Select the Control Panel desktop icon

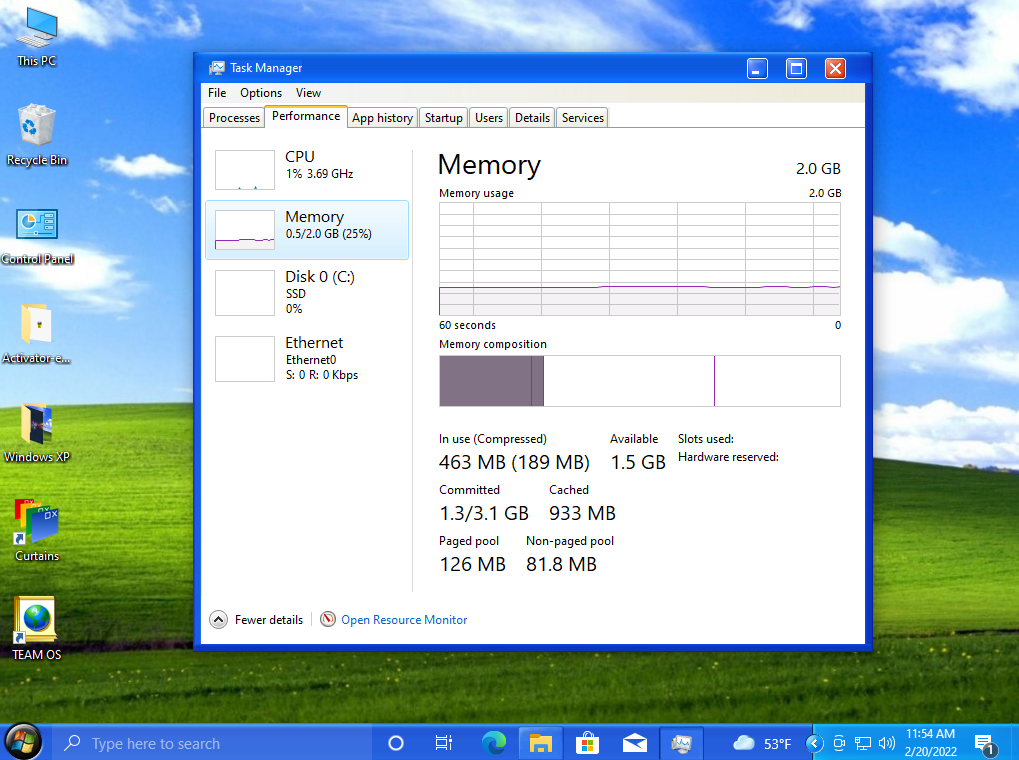point(37,236)
